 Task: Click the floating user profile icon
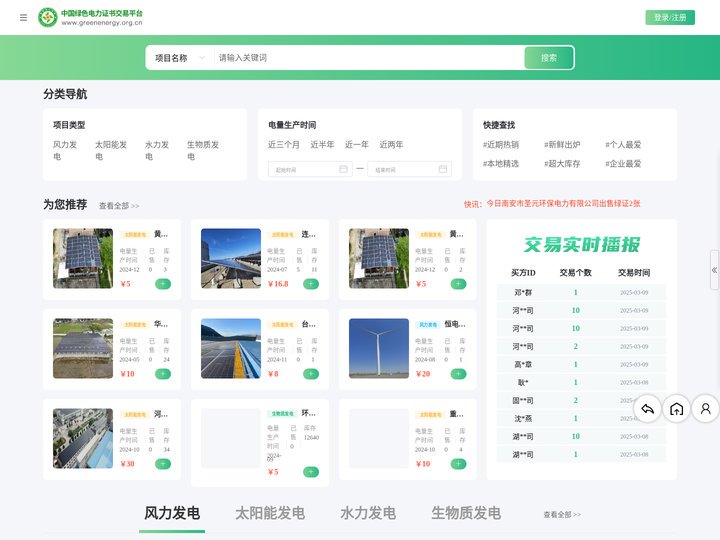click(x=706, y=408)
